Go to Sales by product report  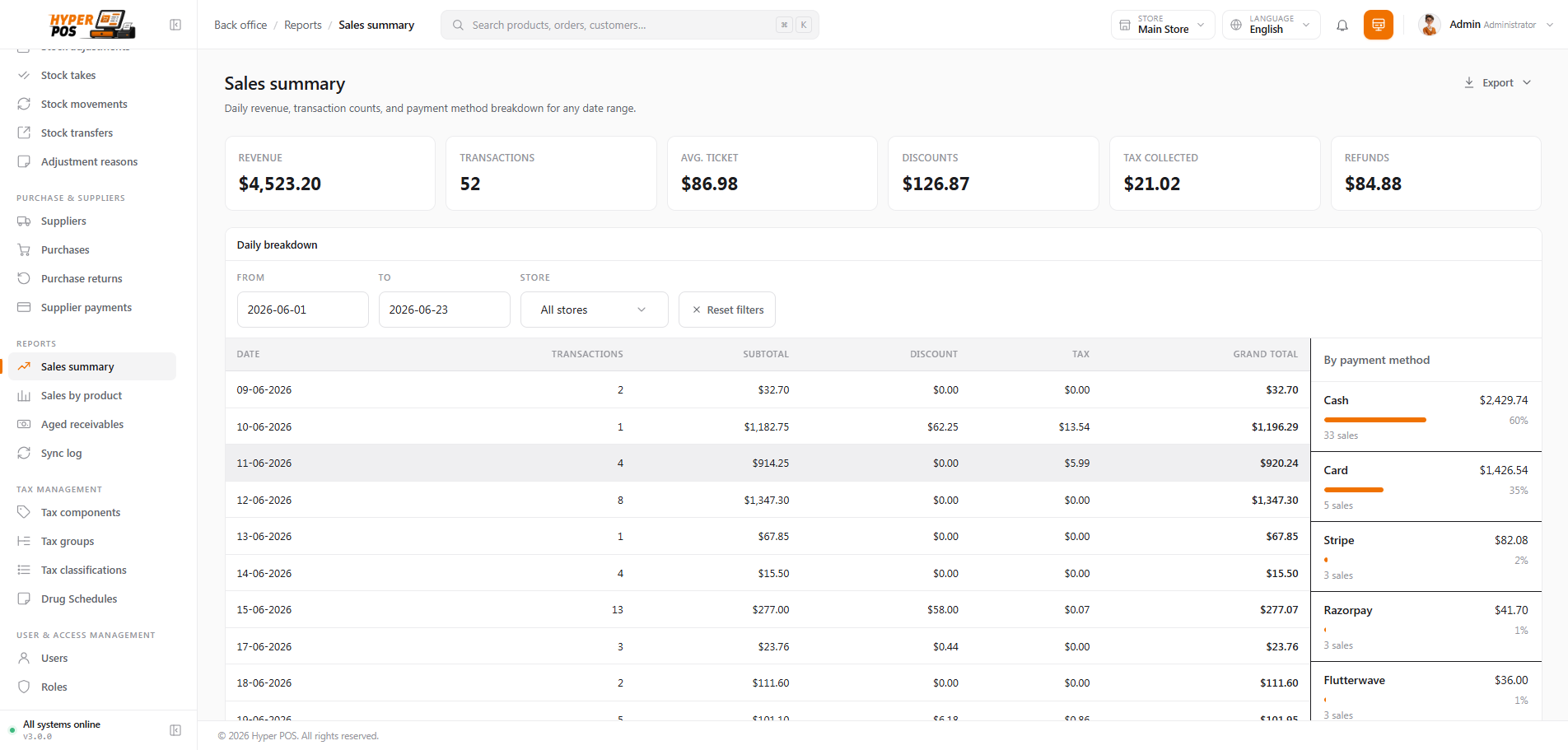(x=92, y=395)
